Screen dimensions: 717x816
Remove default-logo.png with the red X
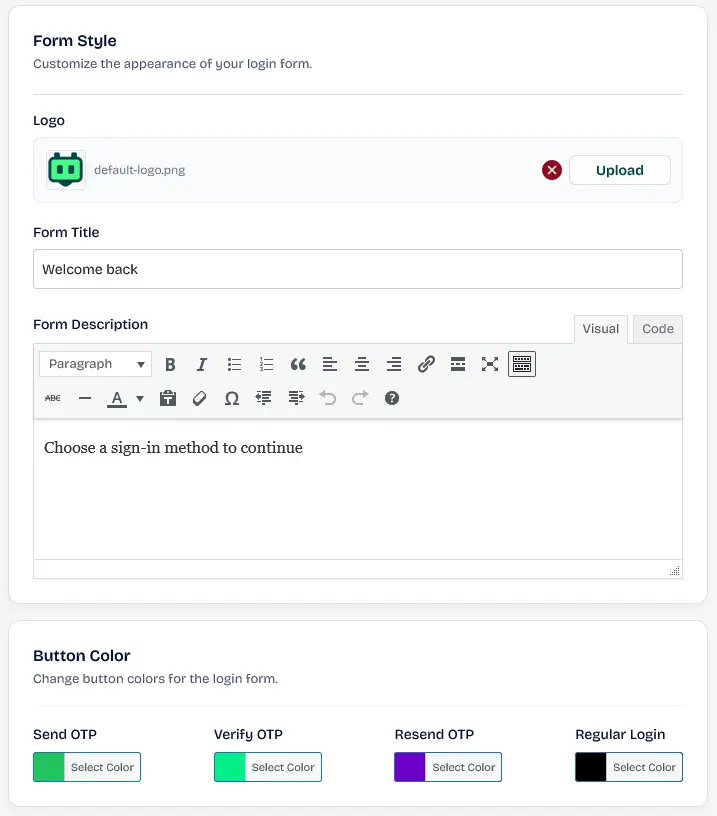[552, 170]
